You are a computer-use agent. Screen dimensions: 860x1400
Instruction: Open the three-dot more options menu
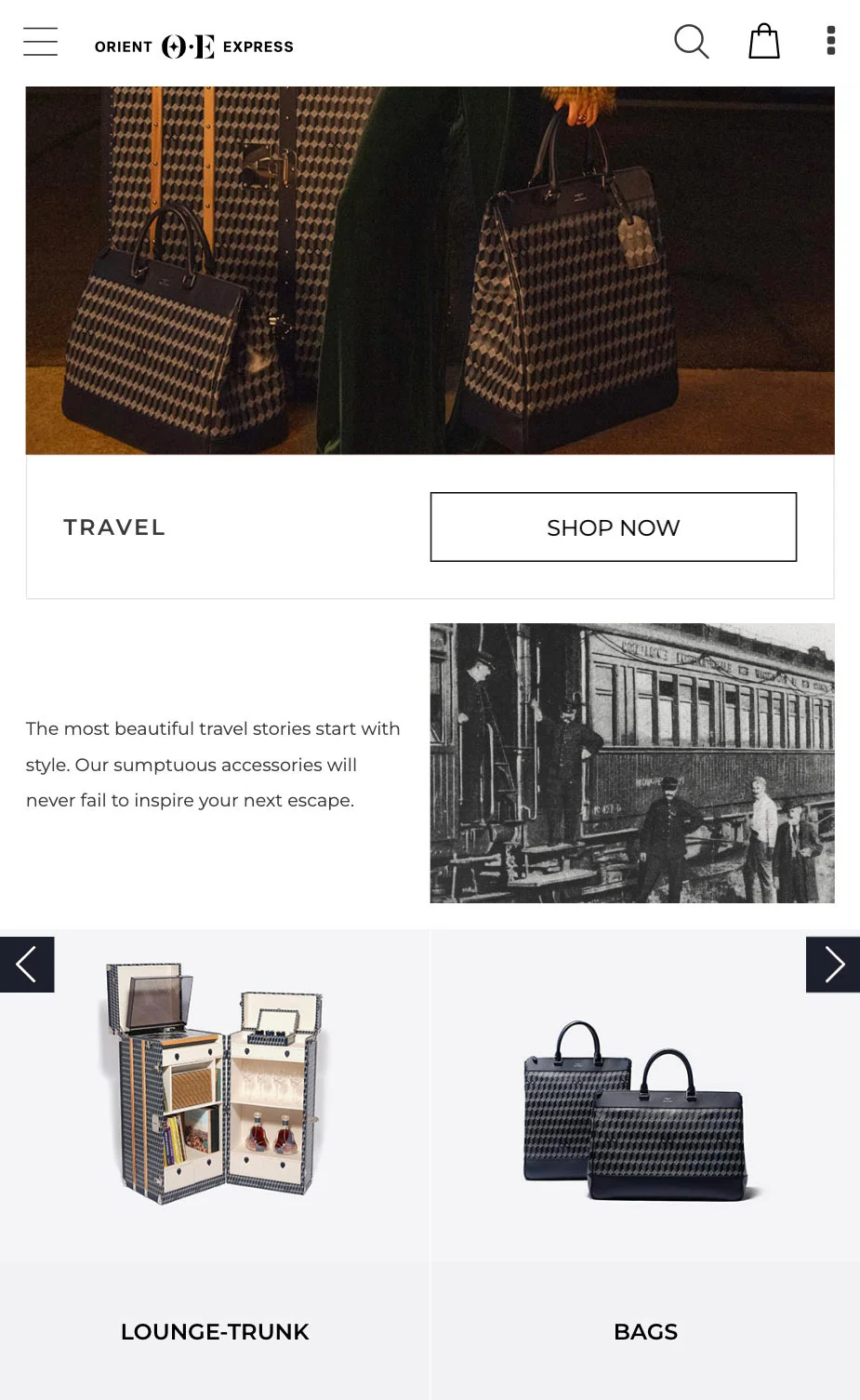pos(831,41)
